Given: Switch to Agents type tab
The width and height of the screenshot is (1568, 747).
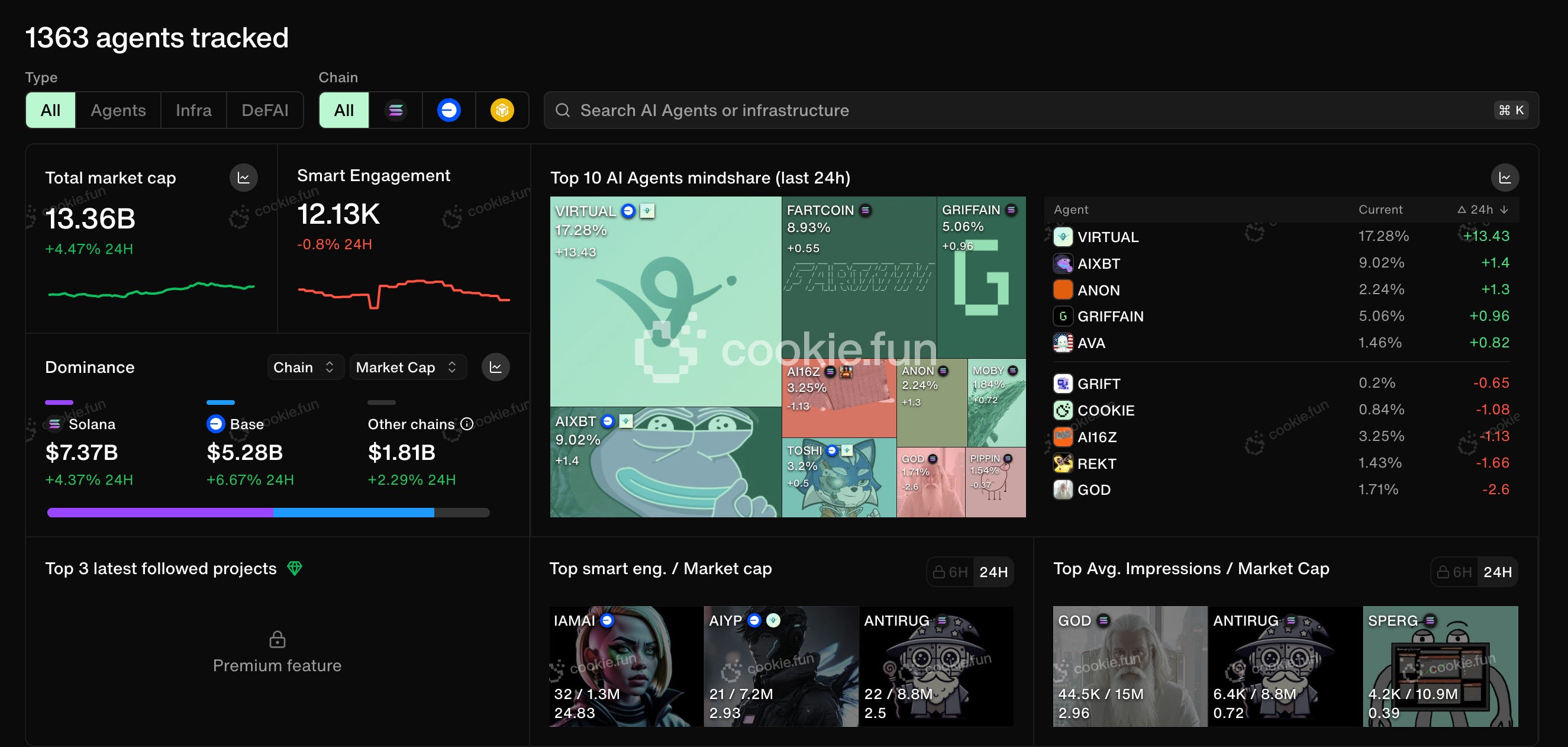Looking at the screenshot, I should click(x=118, y=110).
